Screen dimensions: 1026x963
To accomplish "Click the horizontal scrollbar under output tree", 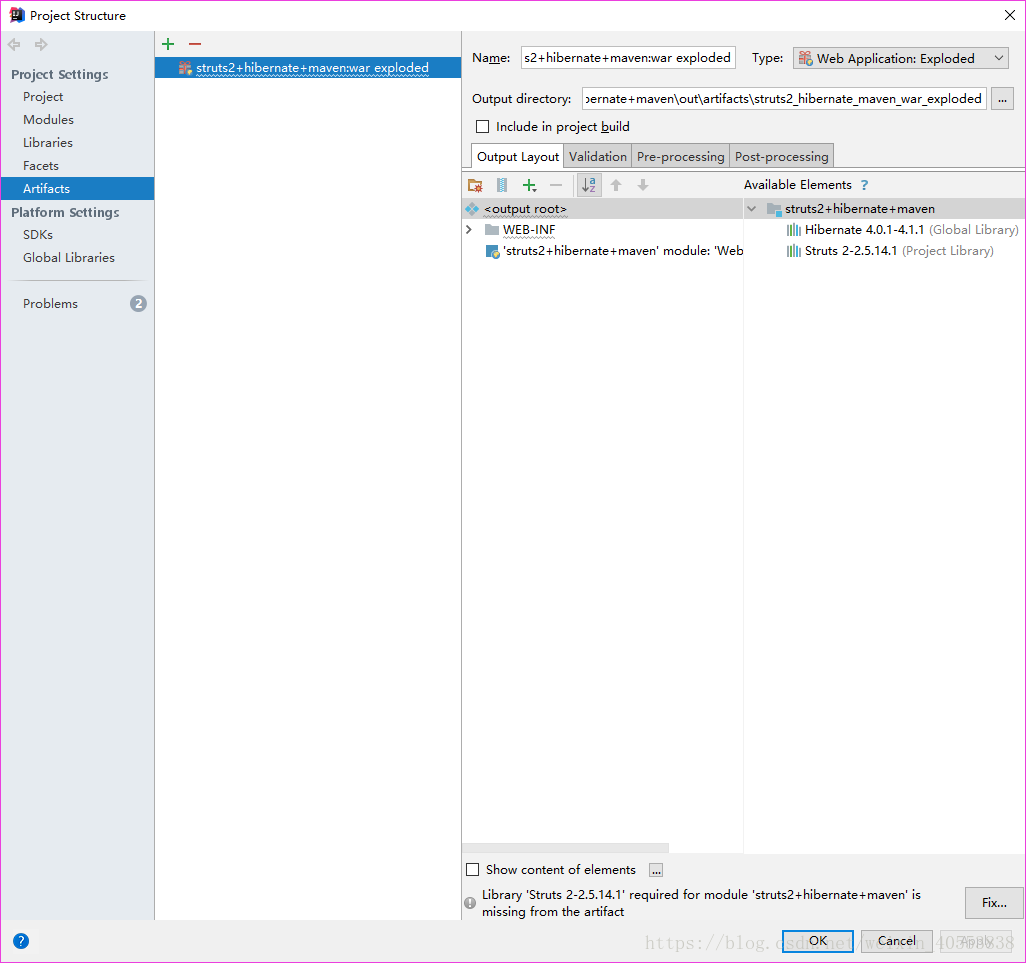I will point(565,848).
